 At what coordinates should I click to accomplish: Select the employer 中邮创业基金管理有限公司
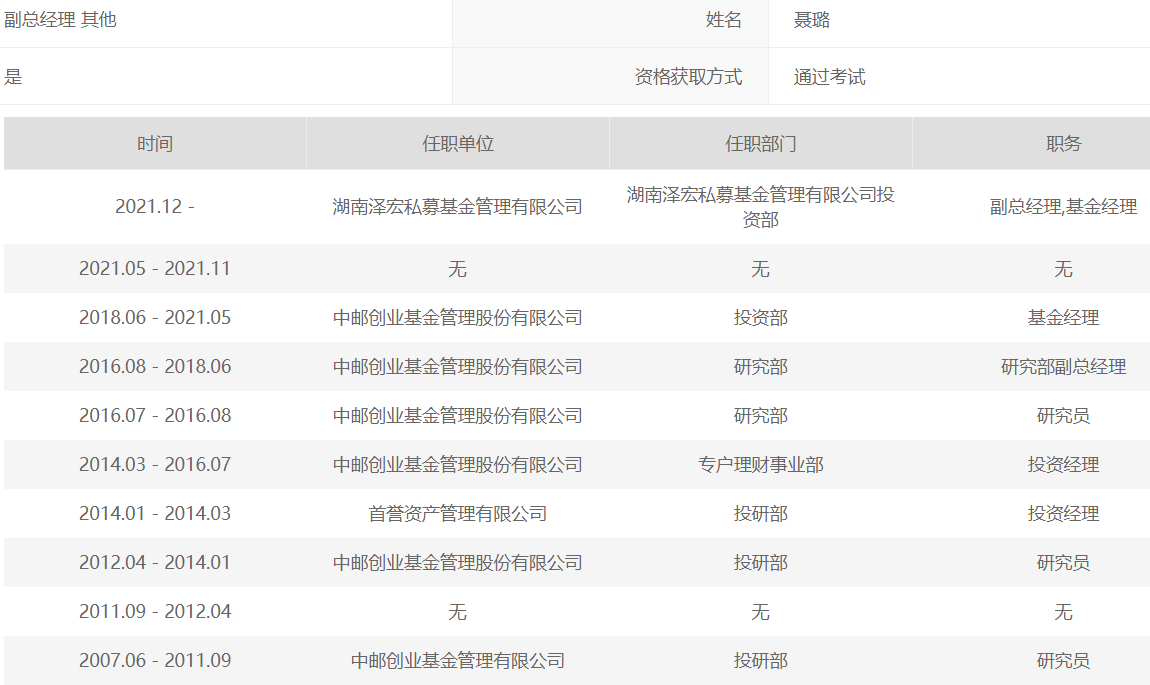tap(458, 660)
